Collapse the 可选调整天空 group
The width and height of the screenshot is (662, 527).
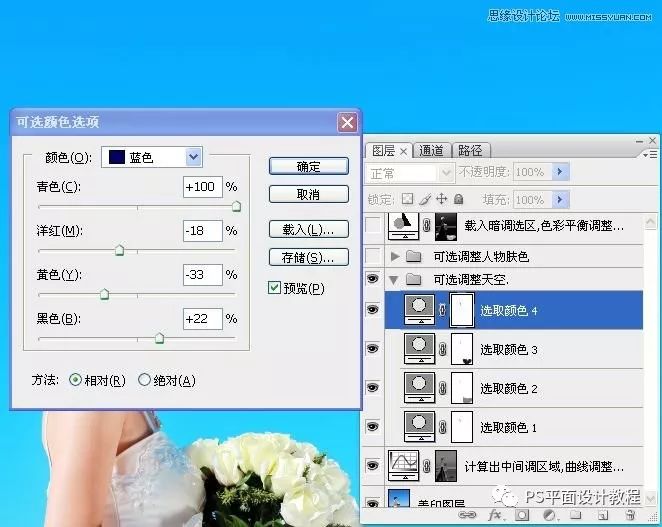coord(394,279)
